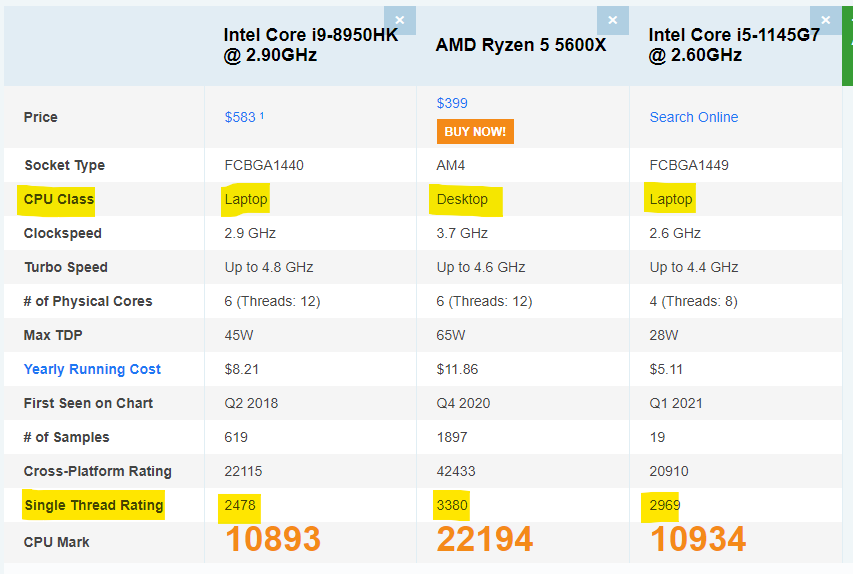Viewport: 853px width, 574px height.
Task: Remove AMD Ryzen 5 5600X from comparison
Action: (613, 20)
